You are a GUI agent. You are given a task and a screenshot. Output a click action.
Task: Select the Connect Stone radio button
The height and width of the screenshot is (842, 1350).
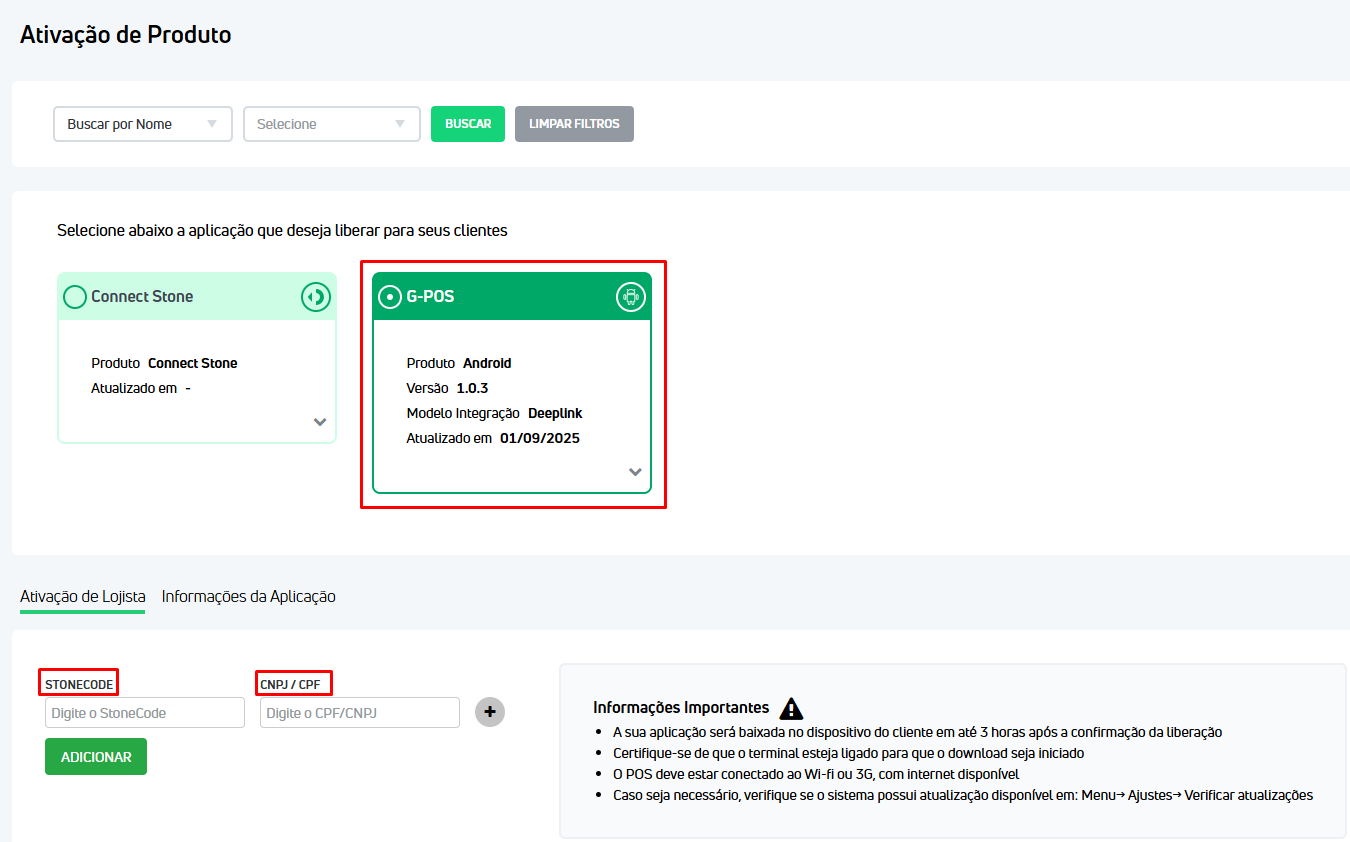(75, 297)
